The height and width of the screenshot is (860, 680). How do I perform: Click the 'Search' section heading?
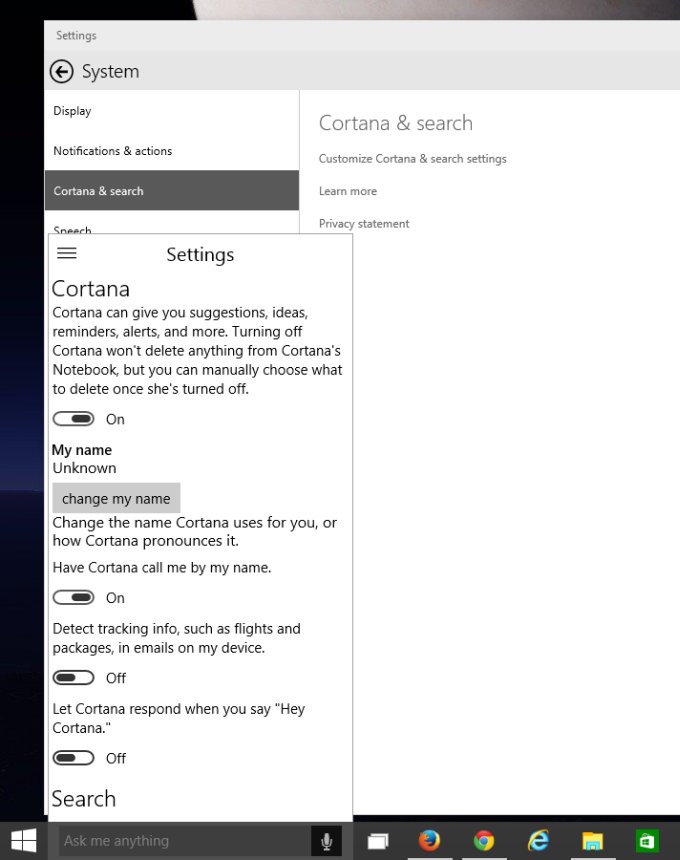point(84,799)
